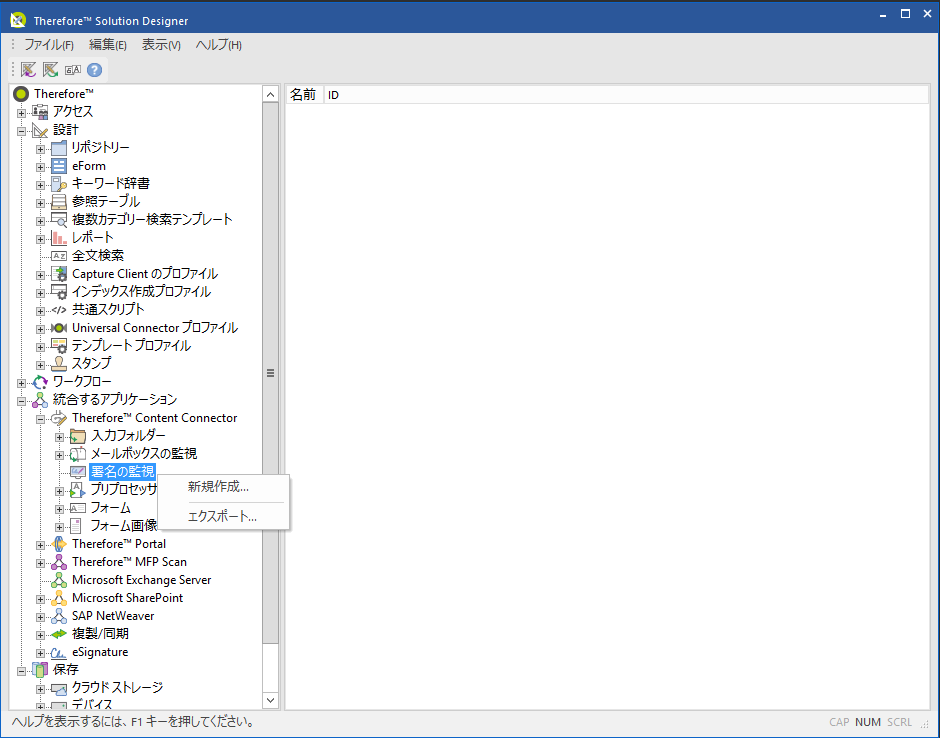Click the eSignature icon
The image size is (940, 738).
pyautogui.click(x=59, y=652)
